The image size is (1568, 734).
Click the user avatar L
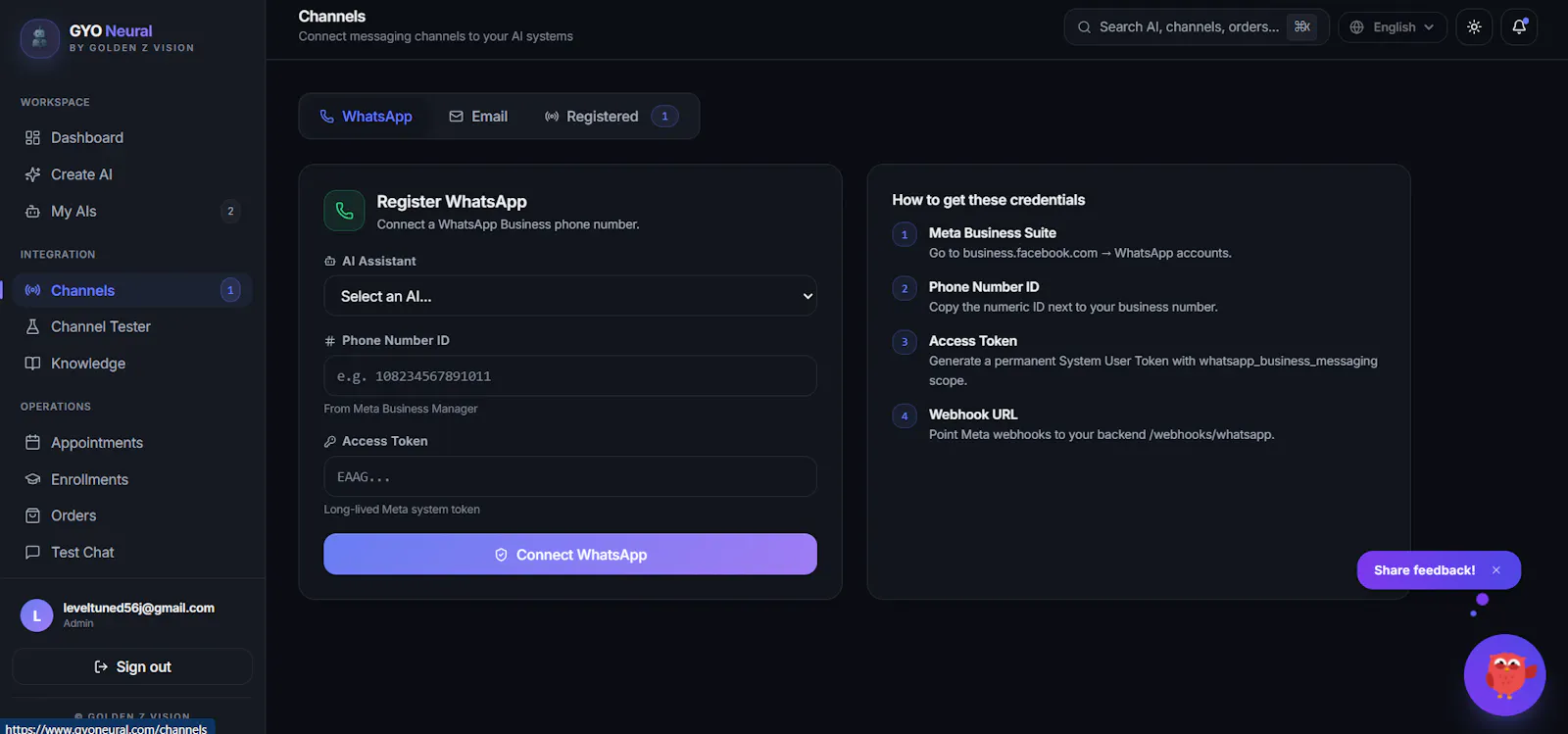pyautogui.click(x=37, y=615)
